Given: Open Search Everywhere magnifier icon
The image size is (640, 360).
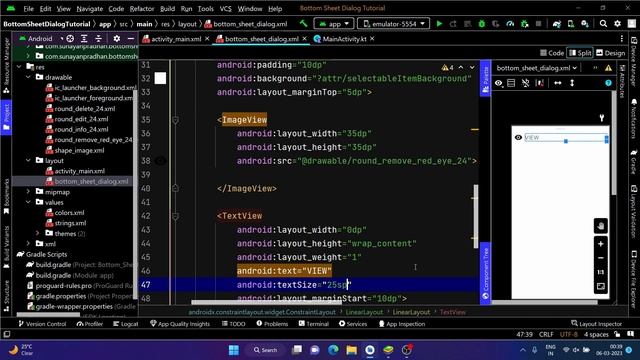Looking at the screenshot, I should 603,24.
